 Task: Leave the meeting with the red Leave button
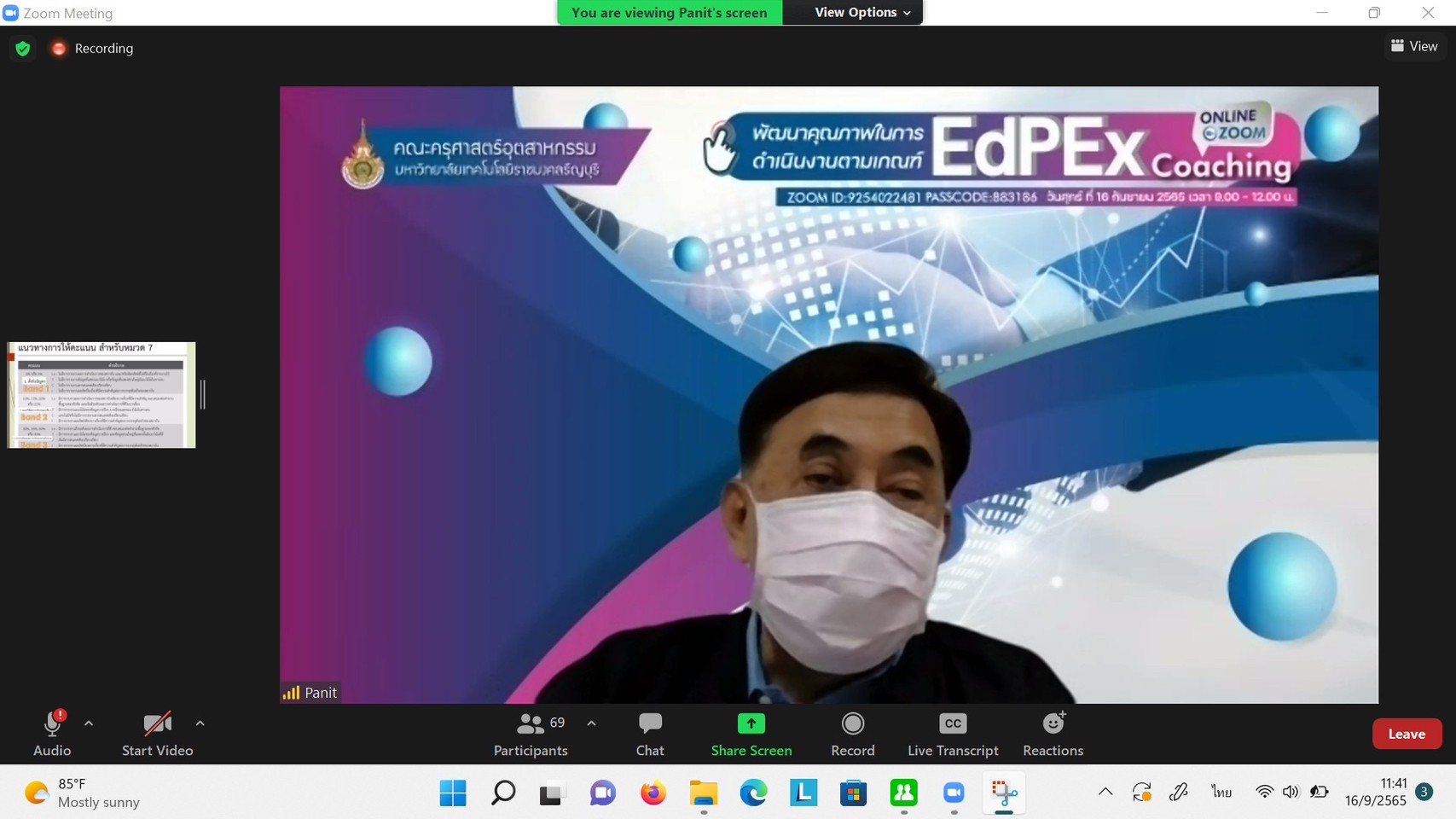coord(1407,734)
